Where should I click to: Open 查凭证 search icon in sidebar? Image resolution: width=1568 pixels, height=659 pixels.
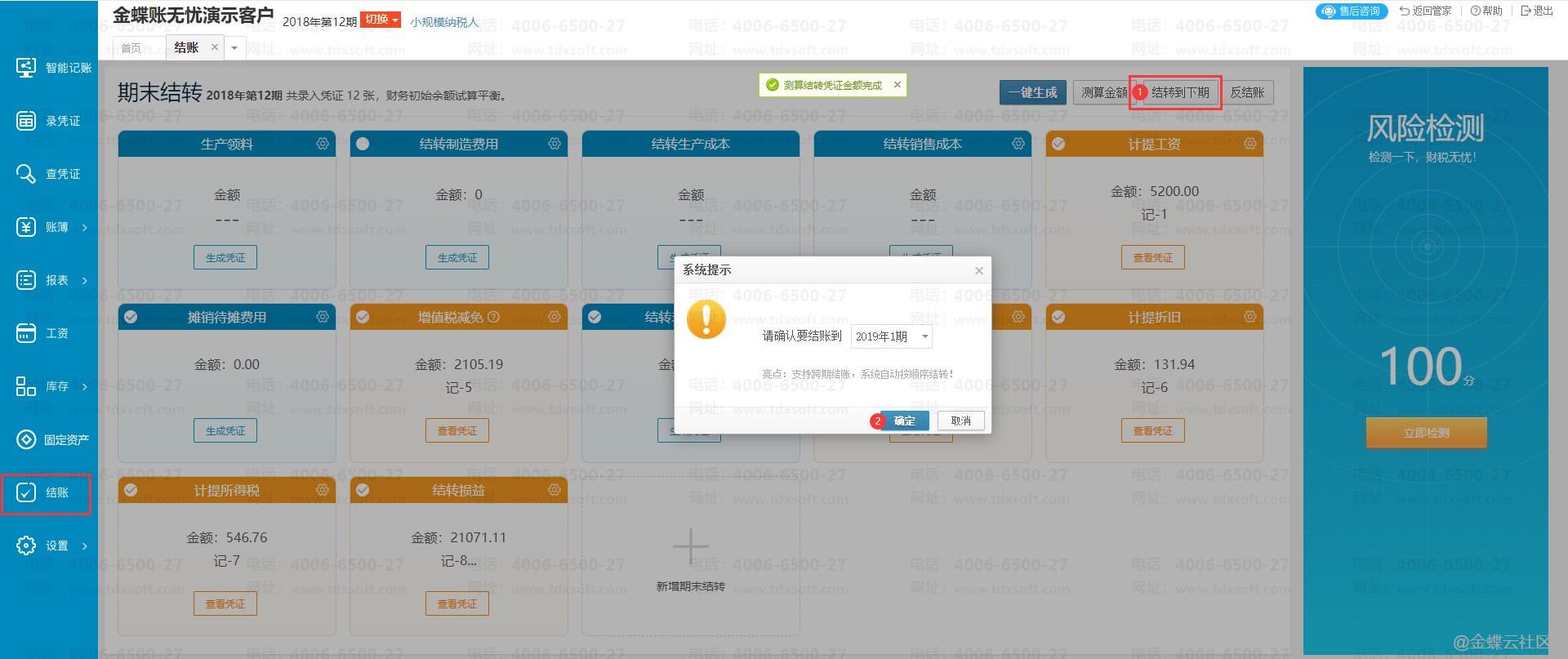[x=26, y=174]
